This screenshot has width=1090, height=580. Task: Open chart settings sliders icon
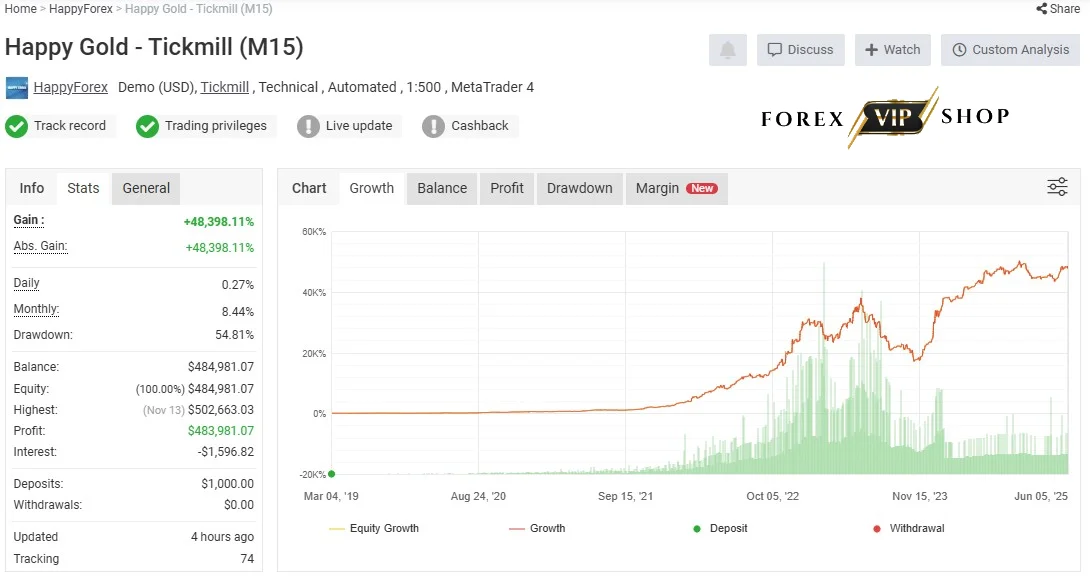click(1057, 187)
